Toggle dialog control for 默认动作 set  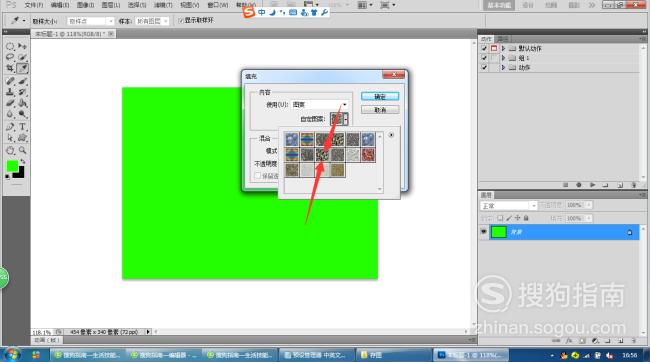(x=494, y=49)
